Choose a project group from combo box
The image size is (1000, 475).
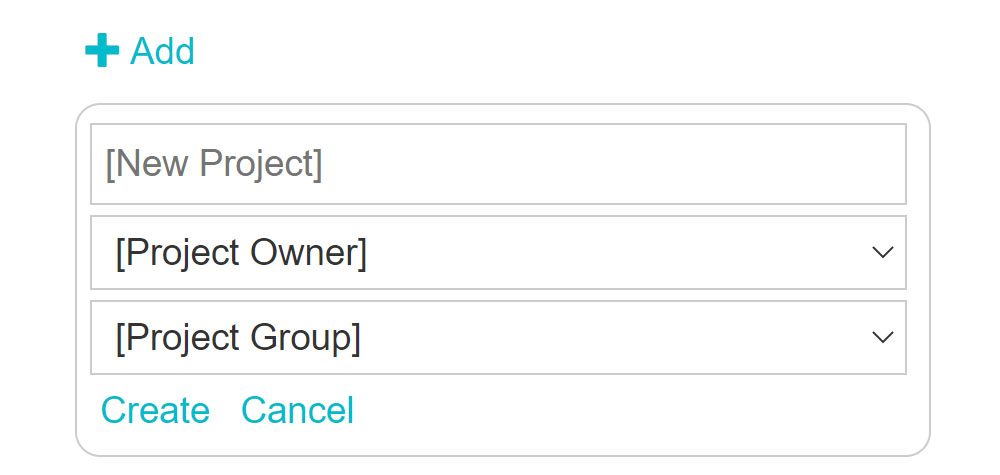pos(498,338)
